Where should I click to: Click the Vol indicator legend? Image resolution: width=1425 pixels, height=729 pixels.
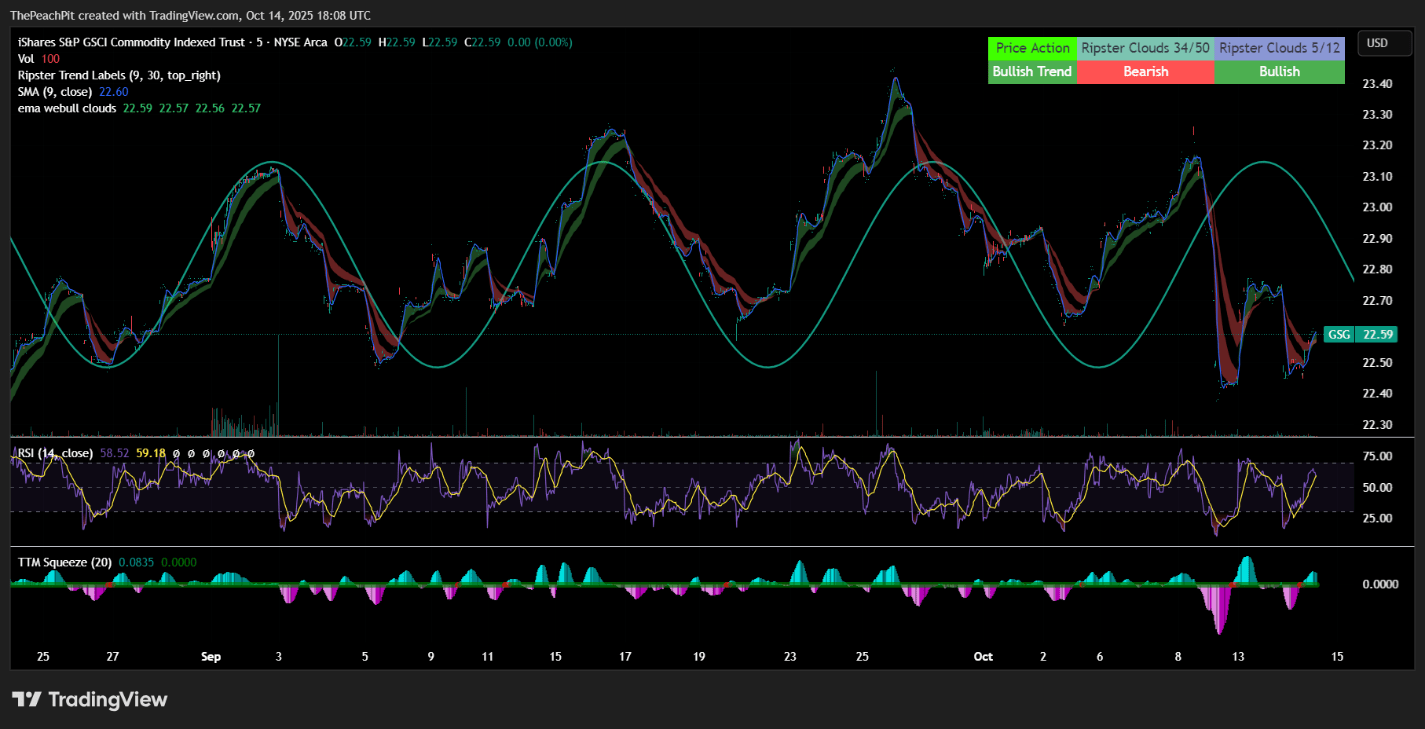(x=27, y=59)
